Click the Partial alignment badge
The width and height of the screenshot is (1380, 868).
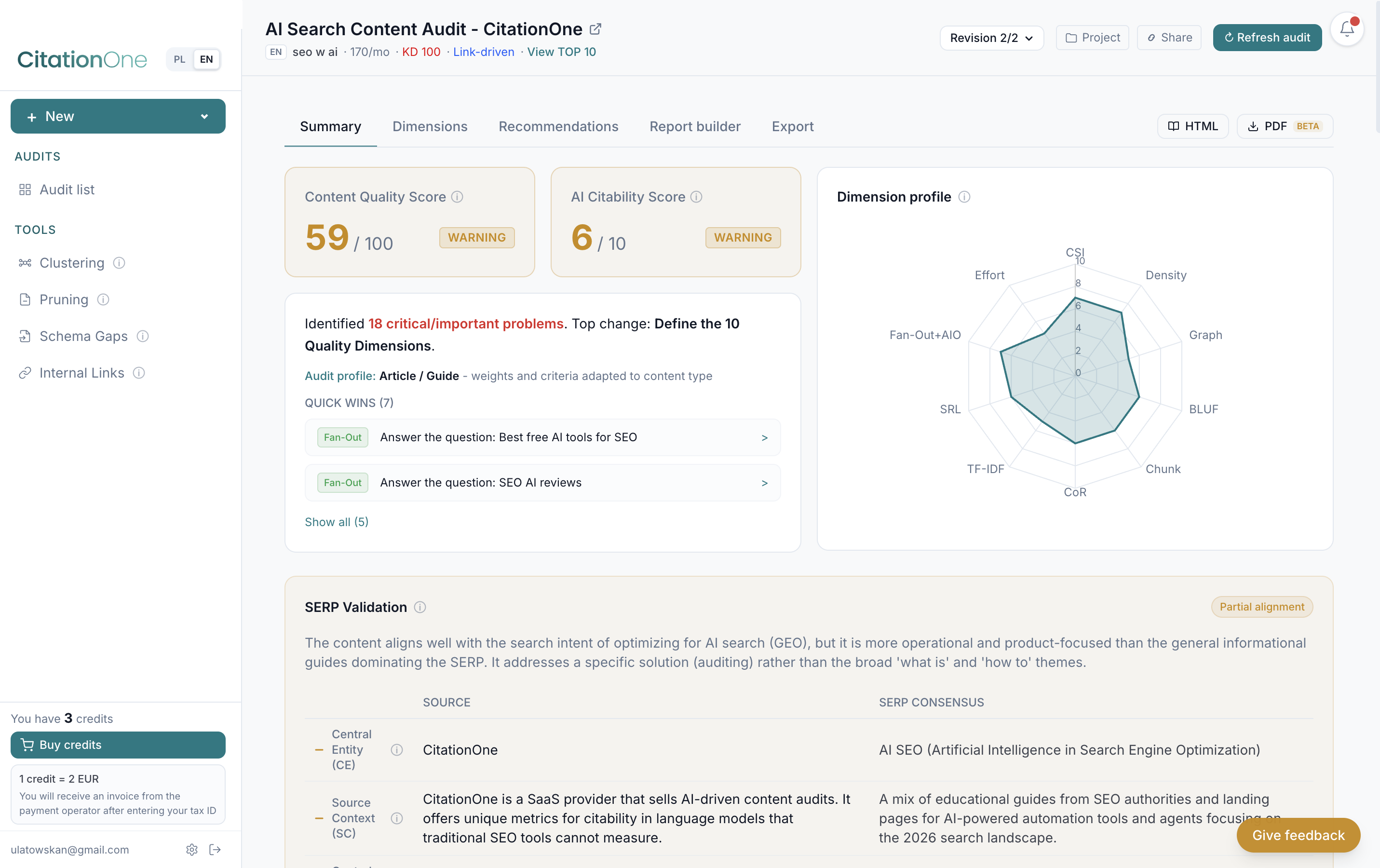pos(1262,607)
